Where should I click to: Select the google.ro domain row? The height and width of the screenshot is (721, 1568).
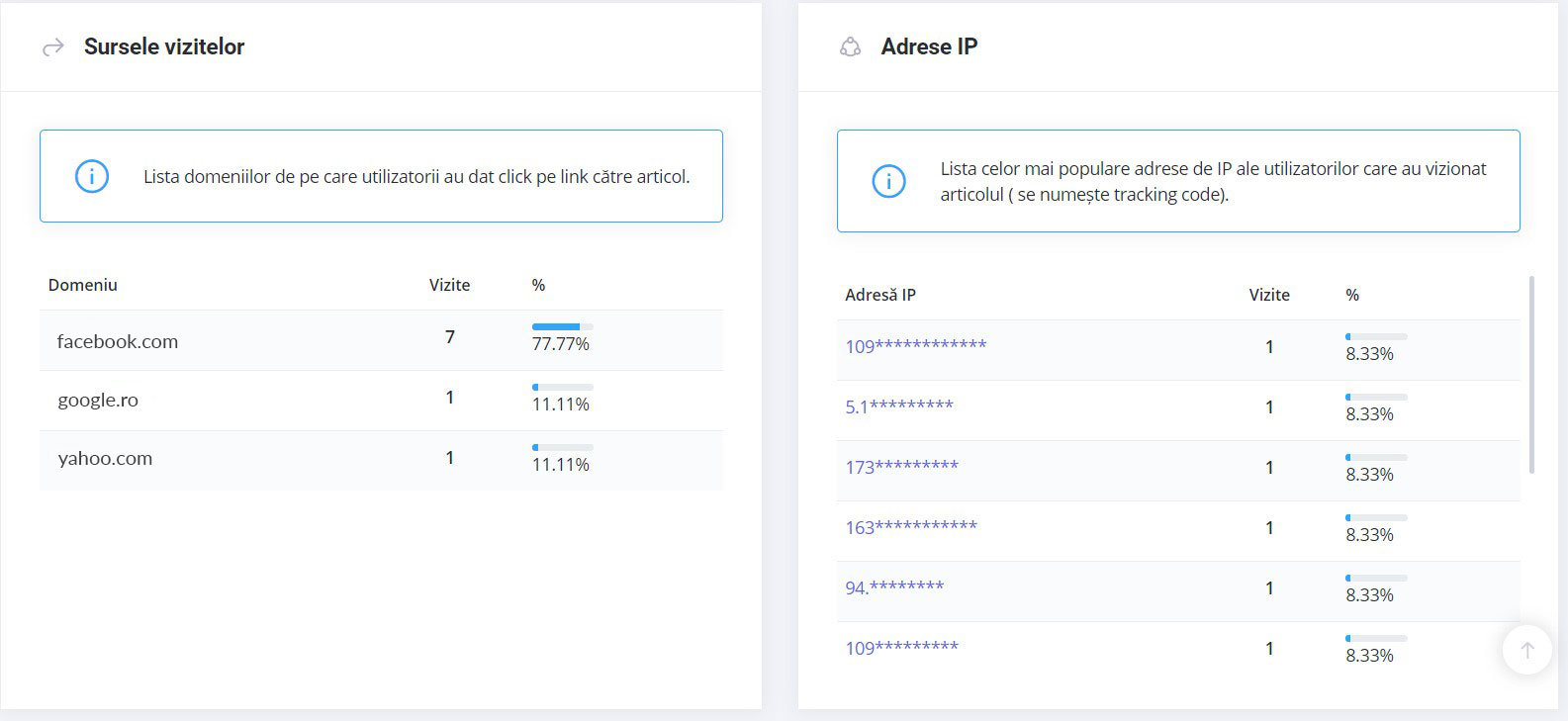pyautogui.click(x=381, y=401)
